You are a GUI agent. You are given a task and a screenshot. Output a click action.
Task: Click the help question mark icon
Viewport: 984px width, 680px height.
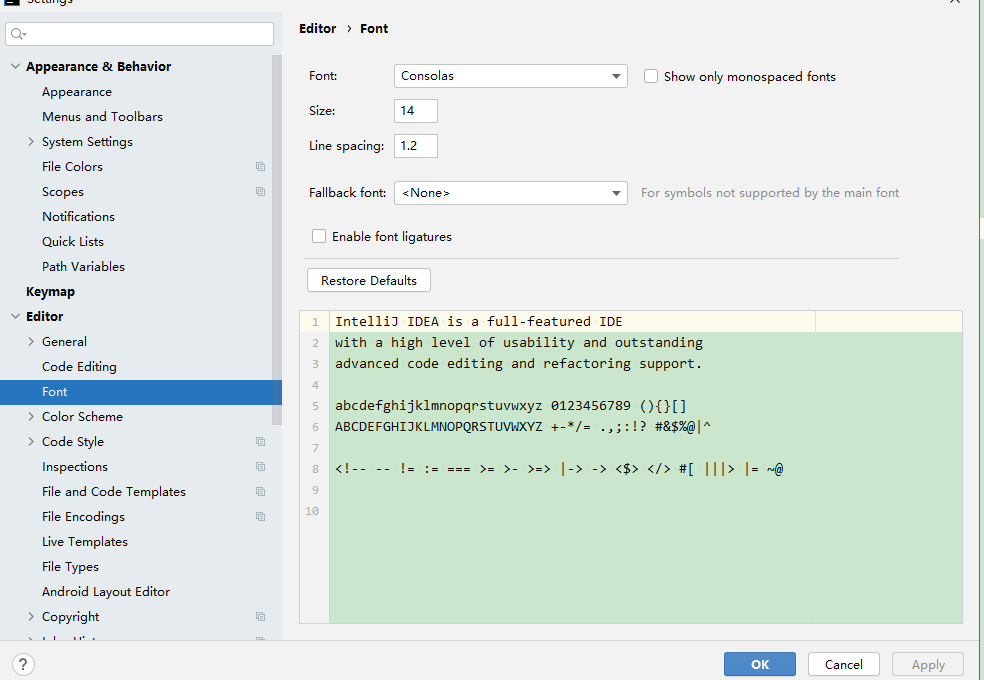tap(24, 664)
